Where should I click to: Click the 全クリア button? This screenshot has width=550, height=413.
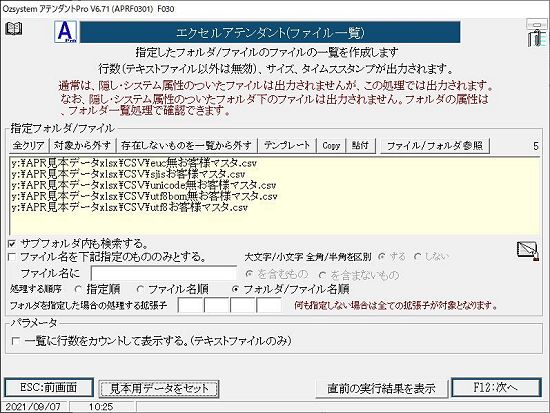[28, 146]
